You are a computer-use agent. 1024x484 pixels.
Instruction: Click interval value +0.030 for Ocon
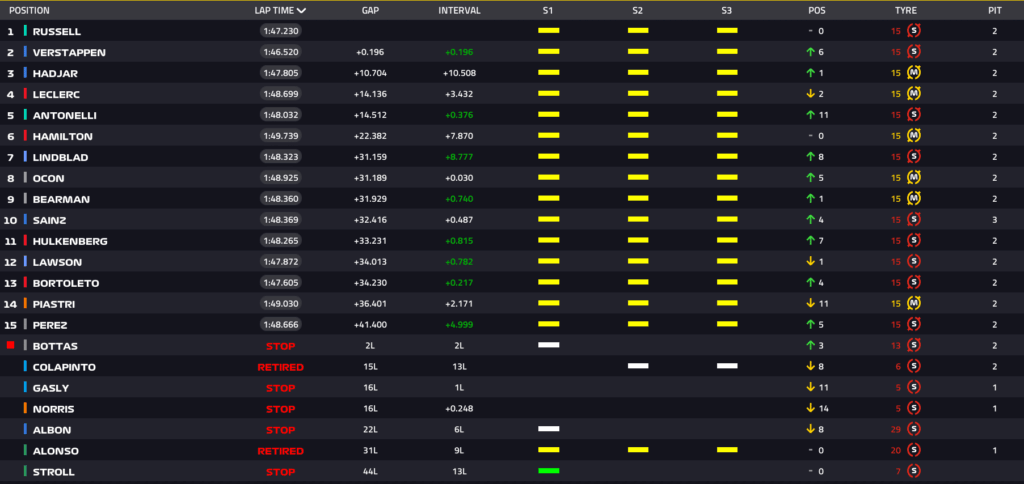pos(459,178)
